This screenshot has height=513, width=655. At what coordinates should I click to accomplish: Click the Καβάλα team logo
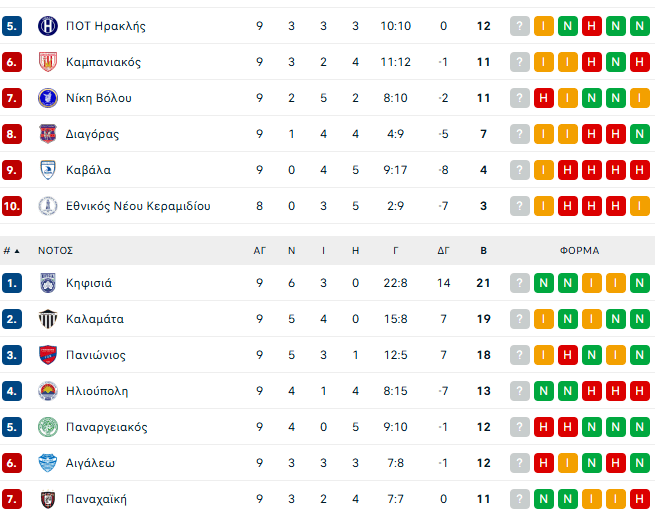pyautogui.click(x=47, y=170)
